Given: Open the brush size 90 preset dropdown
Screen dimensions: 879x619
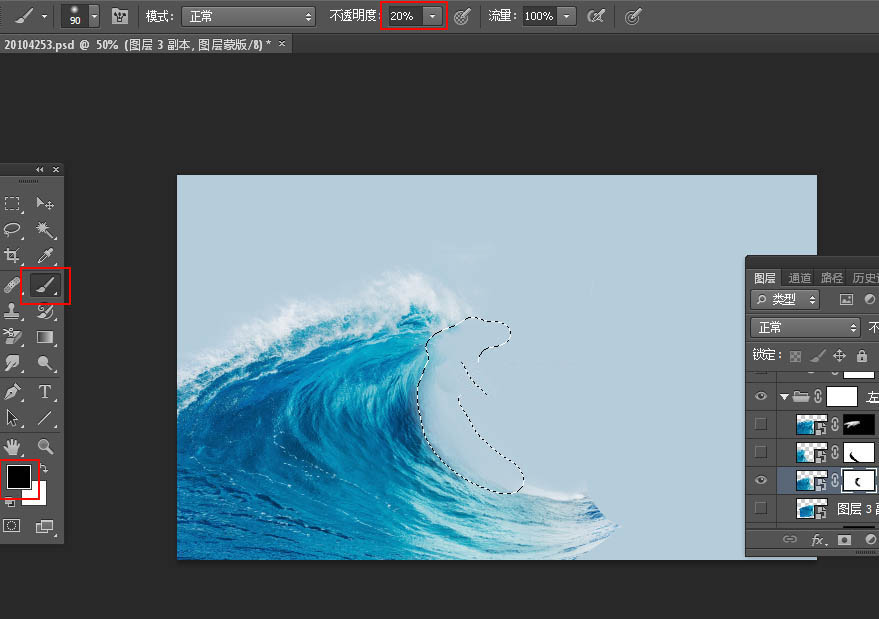Looking at the screenshot, I should [x=94, y=17].
